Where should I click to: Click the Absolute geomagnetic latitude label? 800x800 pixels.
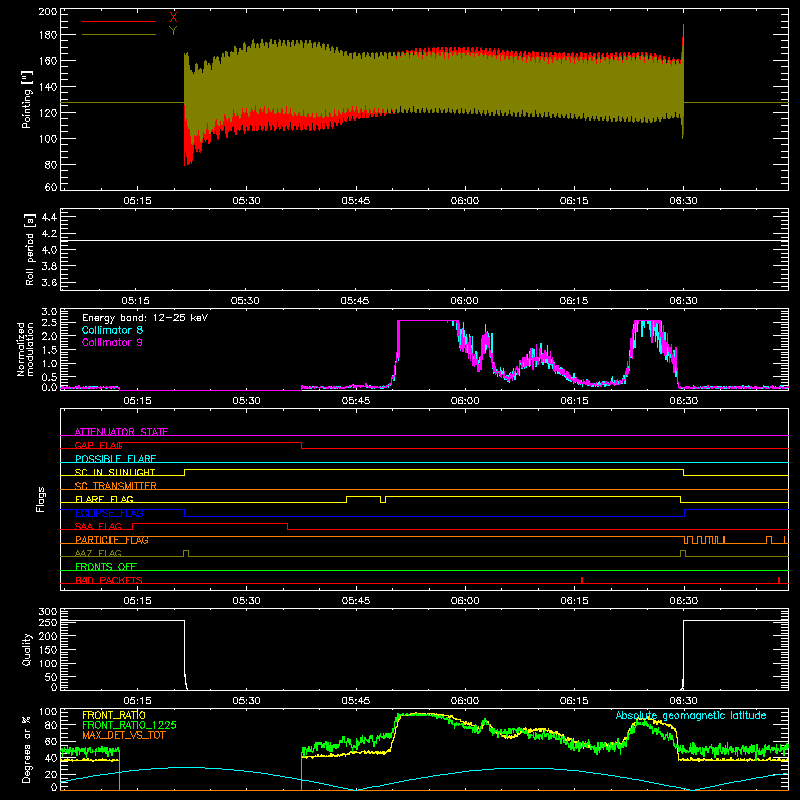point(691,715)
